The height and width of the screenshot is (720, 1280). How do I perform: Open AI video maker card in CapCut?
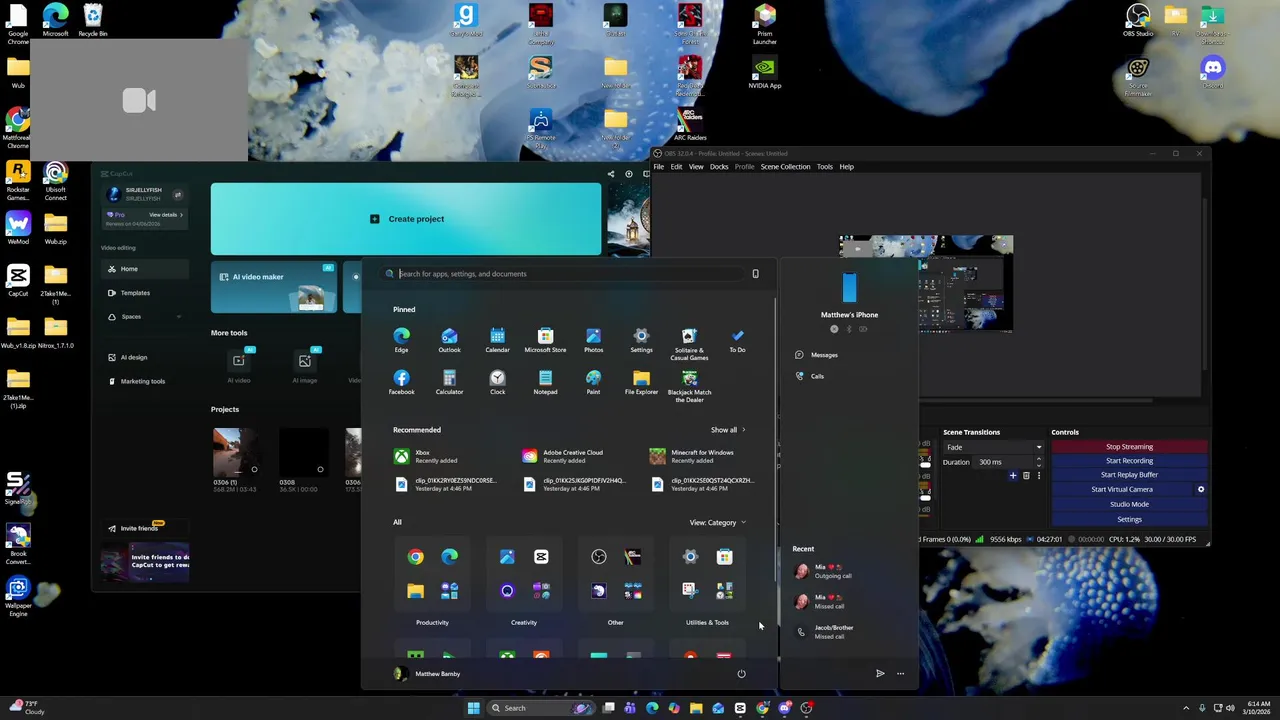(274, 288)
